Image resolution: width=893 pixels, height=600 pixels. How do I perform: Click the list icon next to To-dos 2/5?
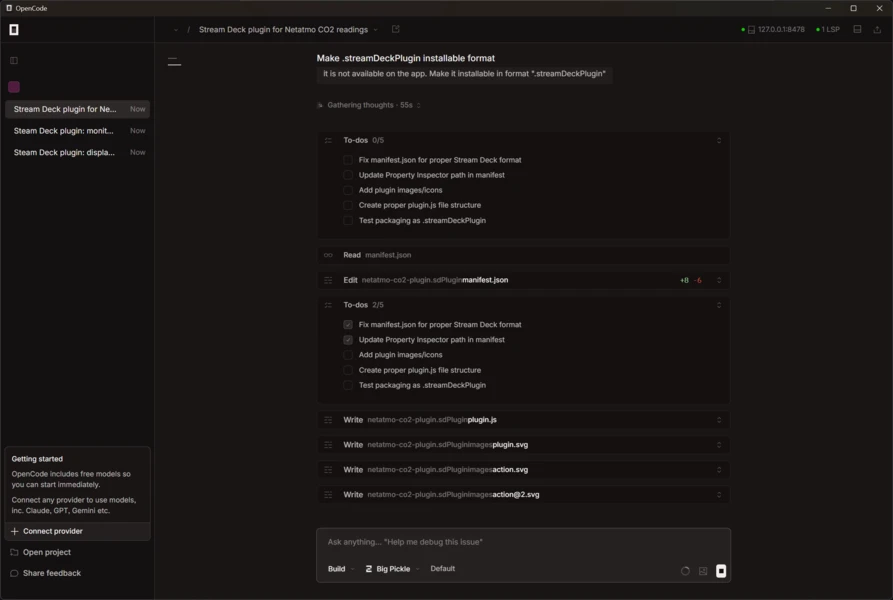point(329,305)
